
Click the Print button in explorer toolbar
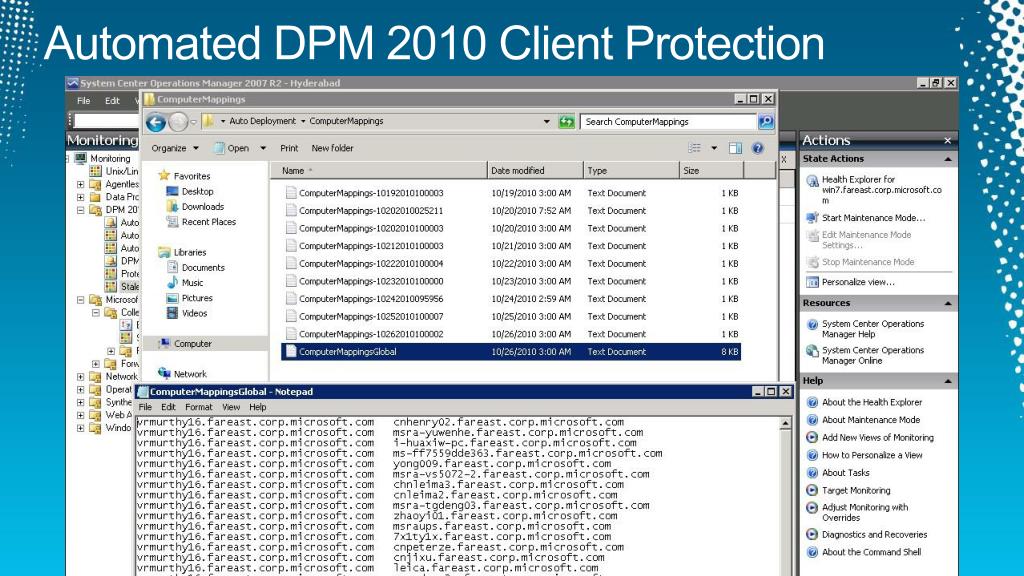pyautogui.click(x=289, y=148)
